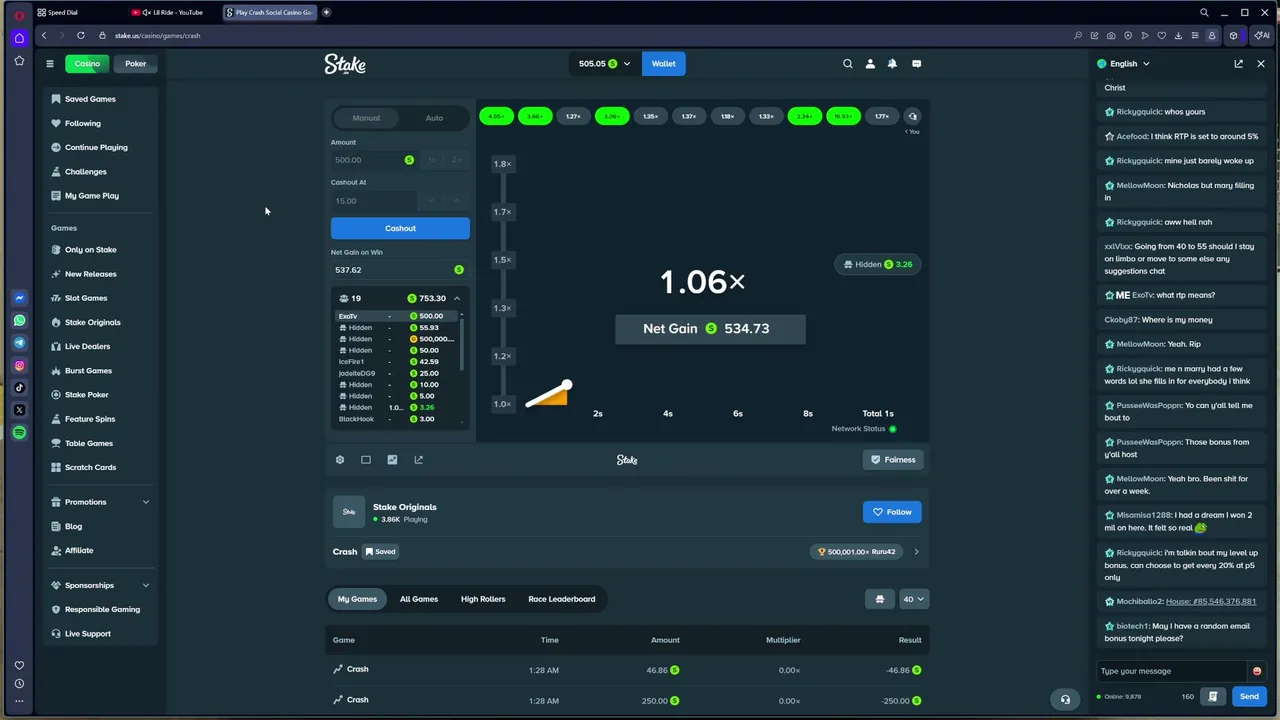The height and width of the screenshot is (720, 1280).
Task: Open the Wallet
Action: click(664, 64)
